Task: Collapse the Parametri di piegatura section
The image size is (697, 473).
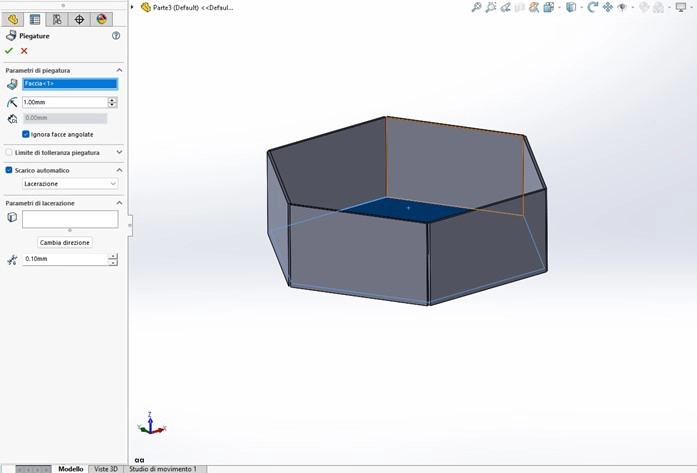Action: pyautogui.click(x=119, y=70)
